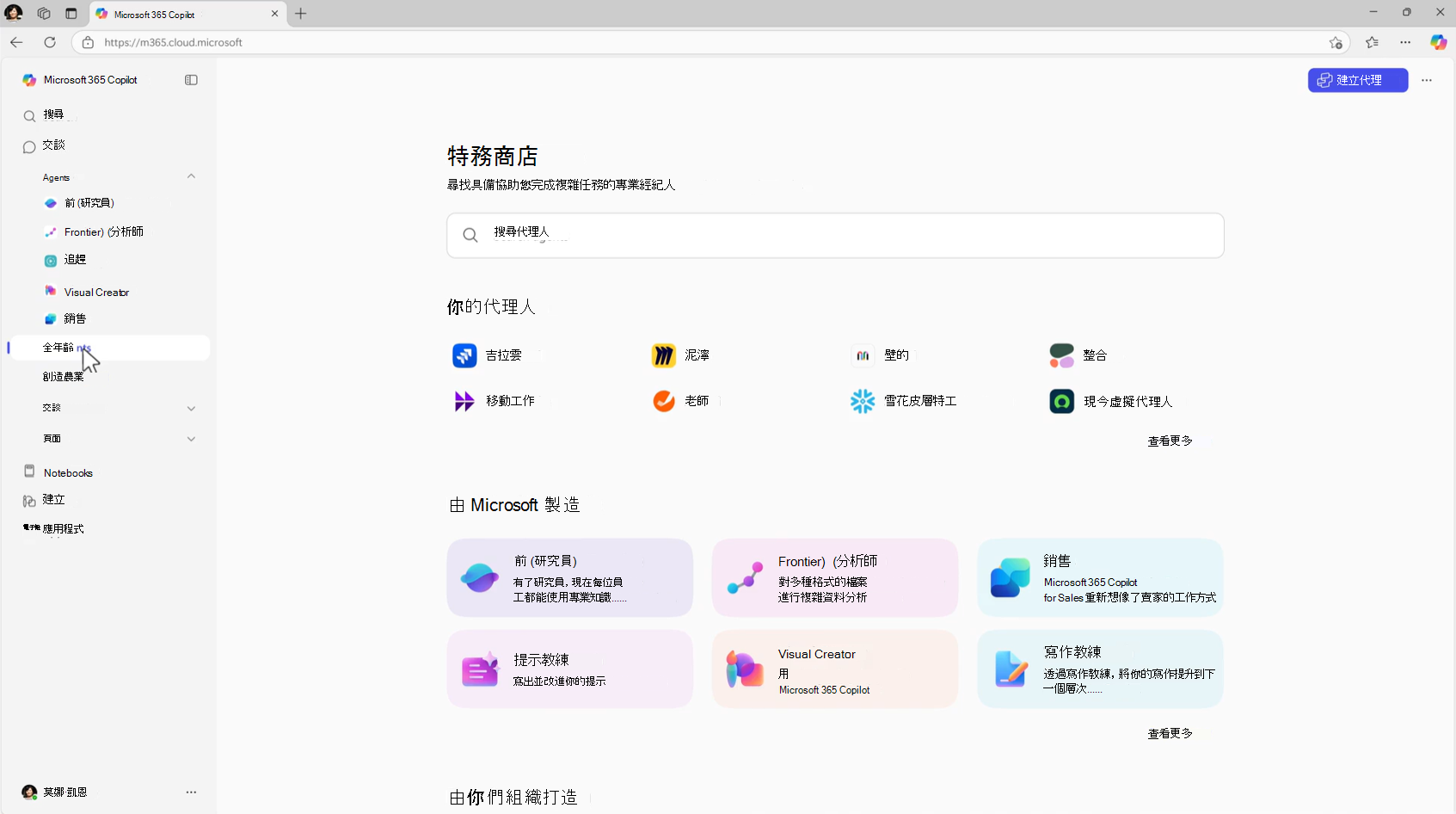Open a new browser tab
Image resolution: width=1456 pixels, height=814 pixels.
click(300, 14)
